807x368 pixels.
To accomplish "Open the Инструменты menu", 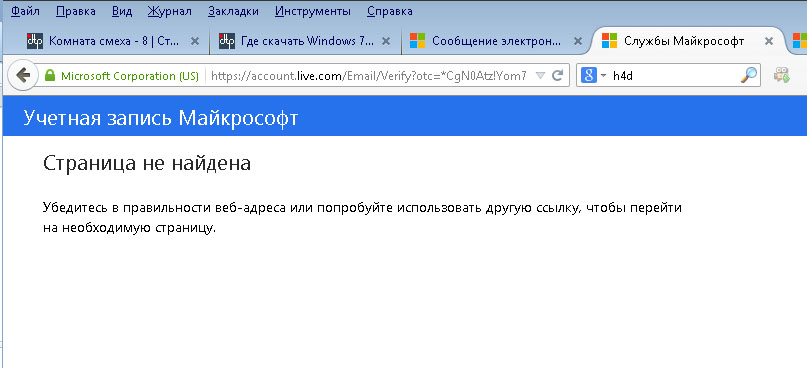I will [x=313, y=11].
